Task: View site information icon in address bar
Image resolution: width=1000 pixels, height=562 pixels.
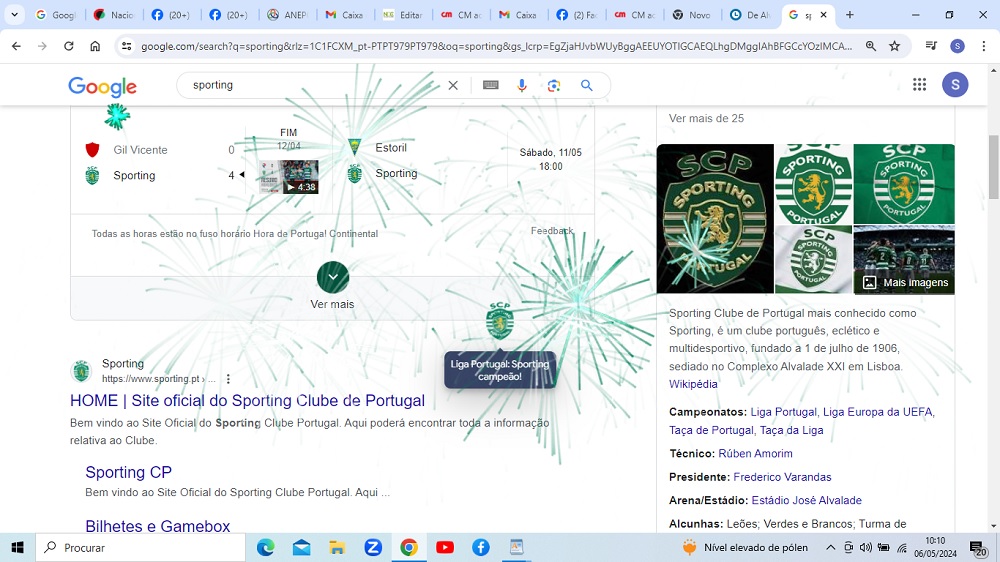Action: click(127, 46)
